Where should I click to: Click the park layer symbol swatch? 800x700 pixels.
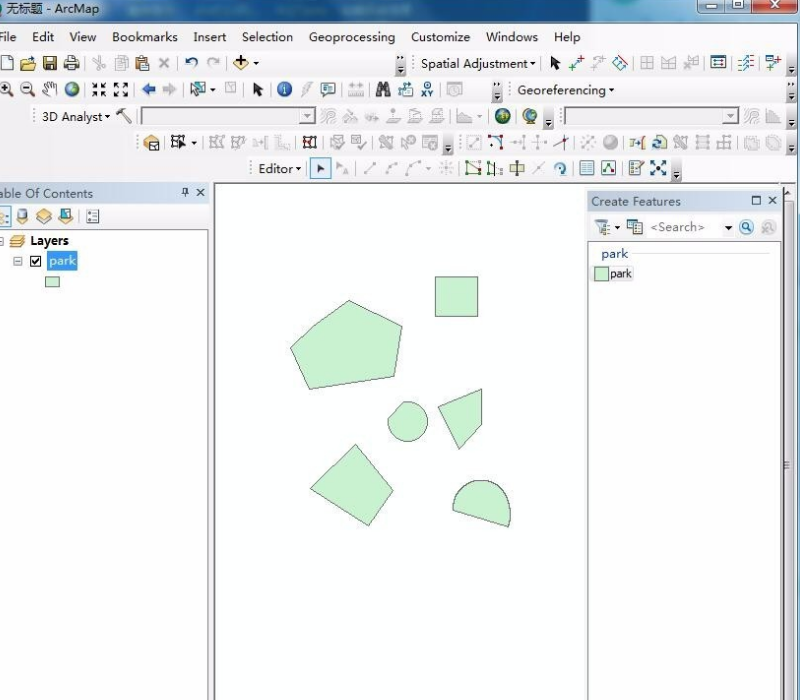coord(52,282)
